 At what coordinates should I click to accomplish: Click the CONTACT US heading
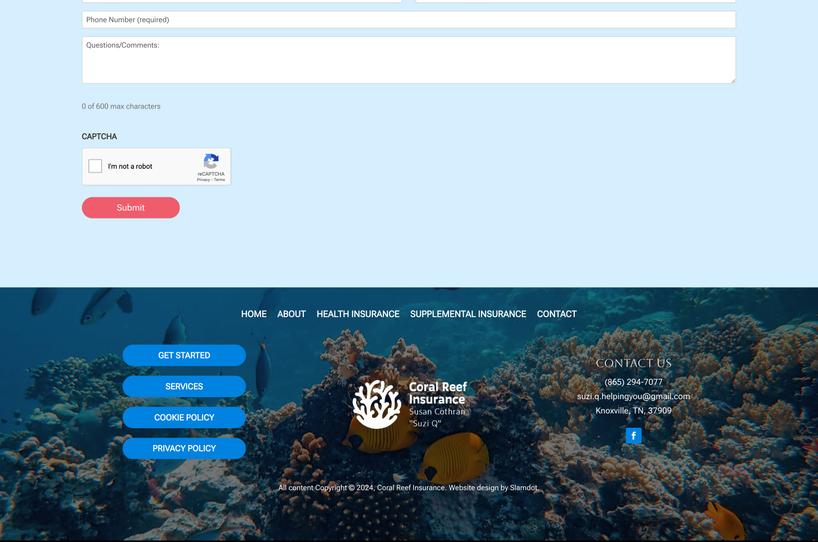coord(633,363)
